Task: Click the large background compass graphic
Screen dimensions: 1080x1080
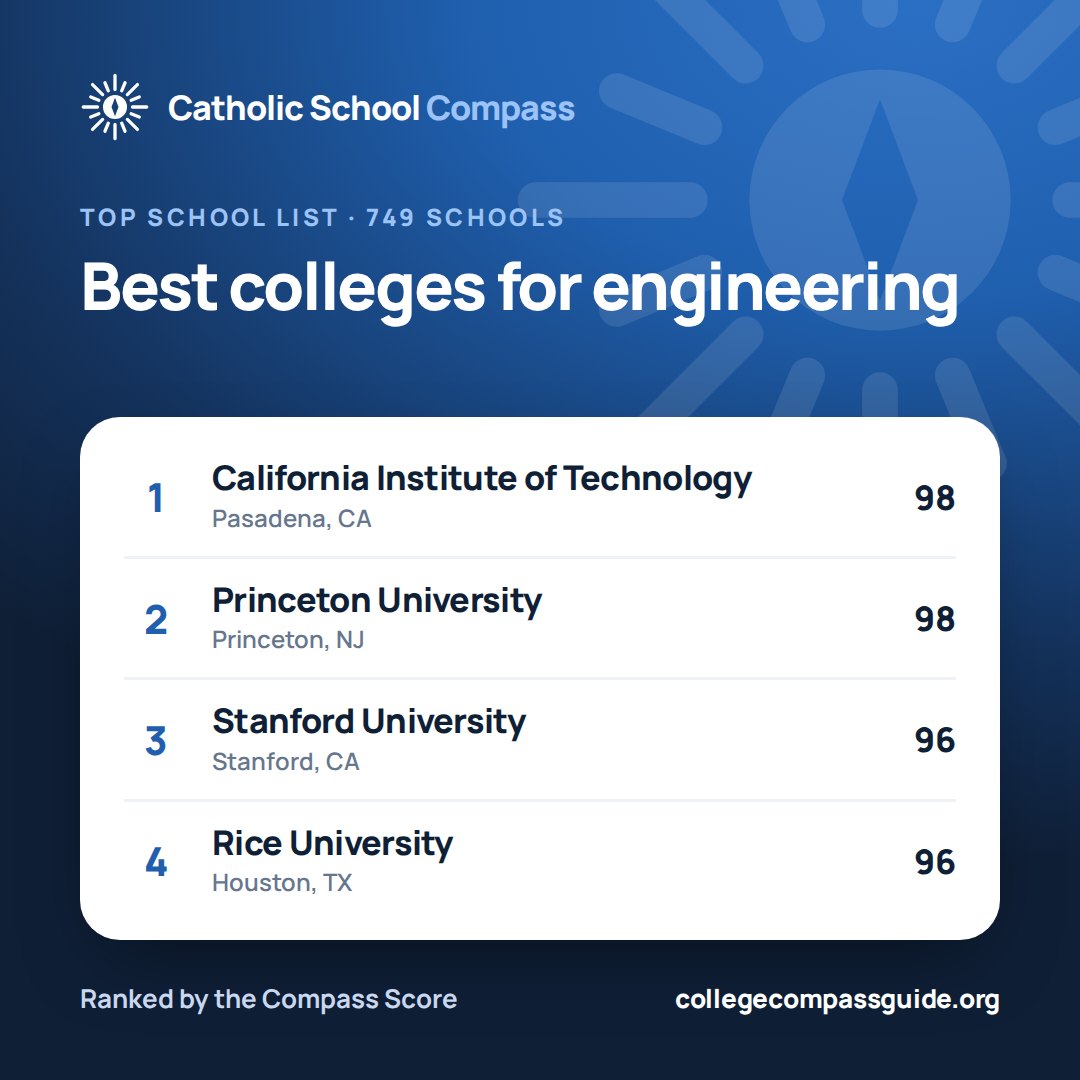Action: point(880,200)
